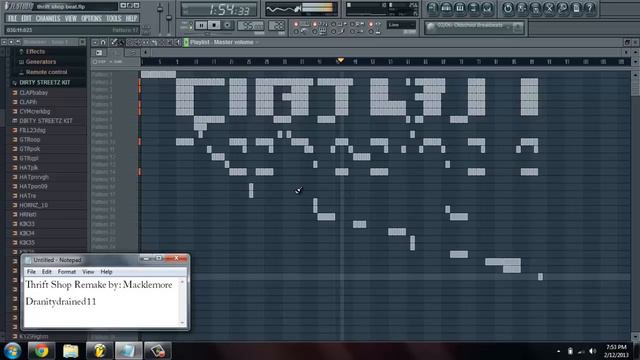The width and height of the screenshot is (640, 360).
Task: Switch to FL Studio taskbar icon
Action: click(x=100, y=351)
